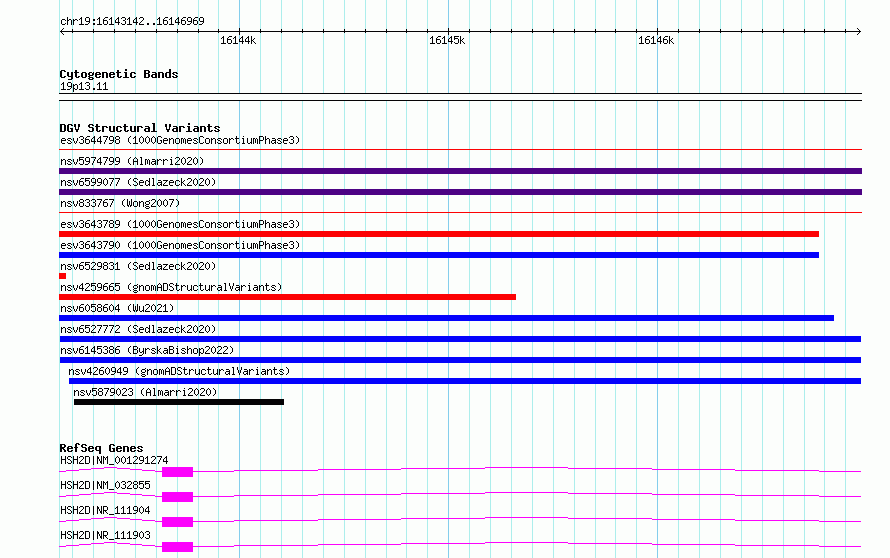
Task: Select the magenta exon of NR_111903
Action: (x=178, y=547)
